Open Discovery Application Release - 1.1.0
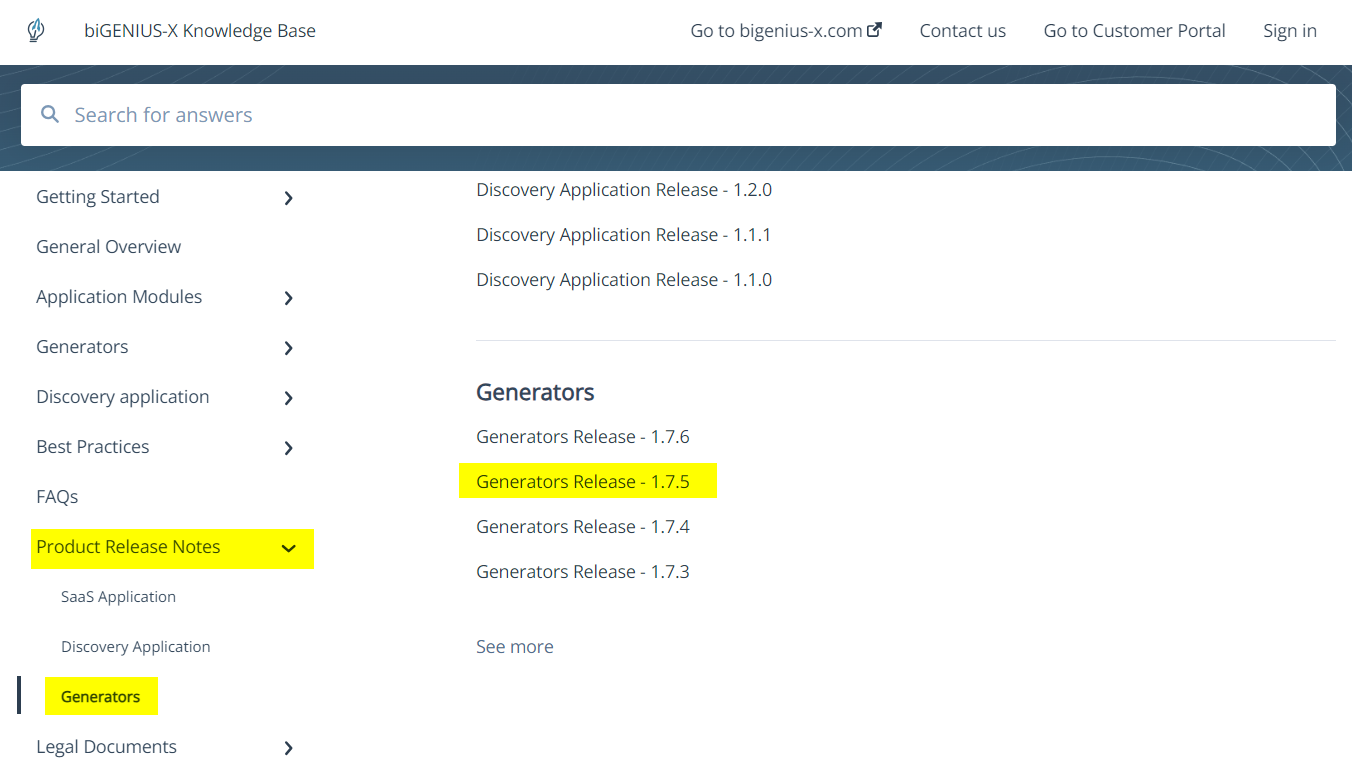Image resolution: width=1352 pixels, height=783 pixels. click(x=624, y=280)
